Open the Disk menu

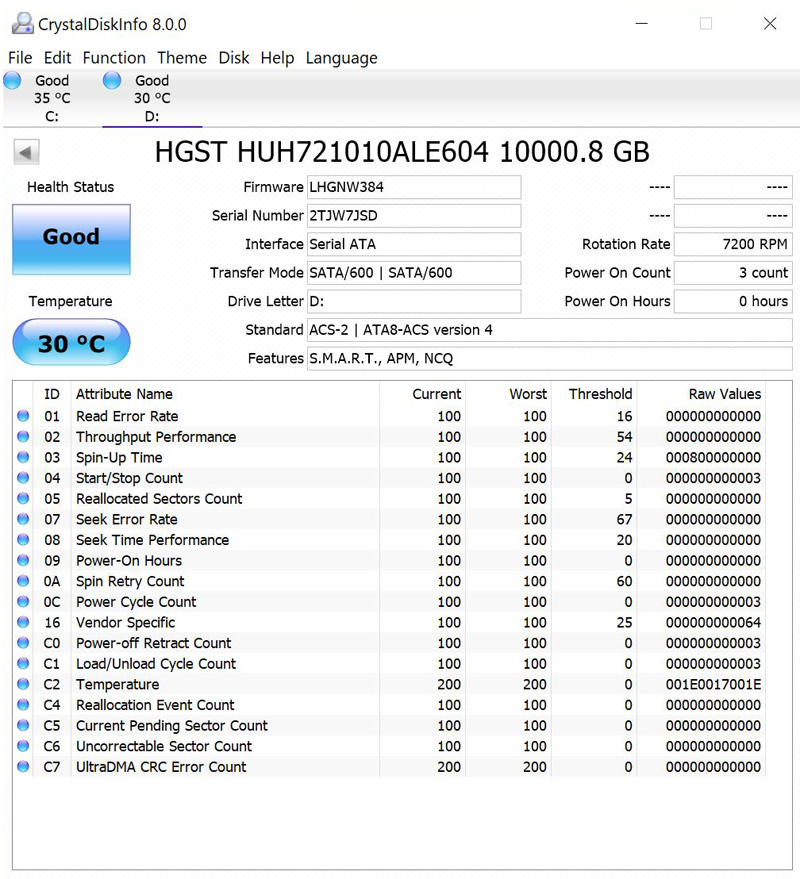click(234, 58)
